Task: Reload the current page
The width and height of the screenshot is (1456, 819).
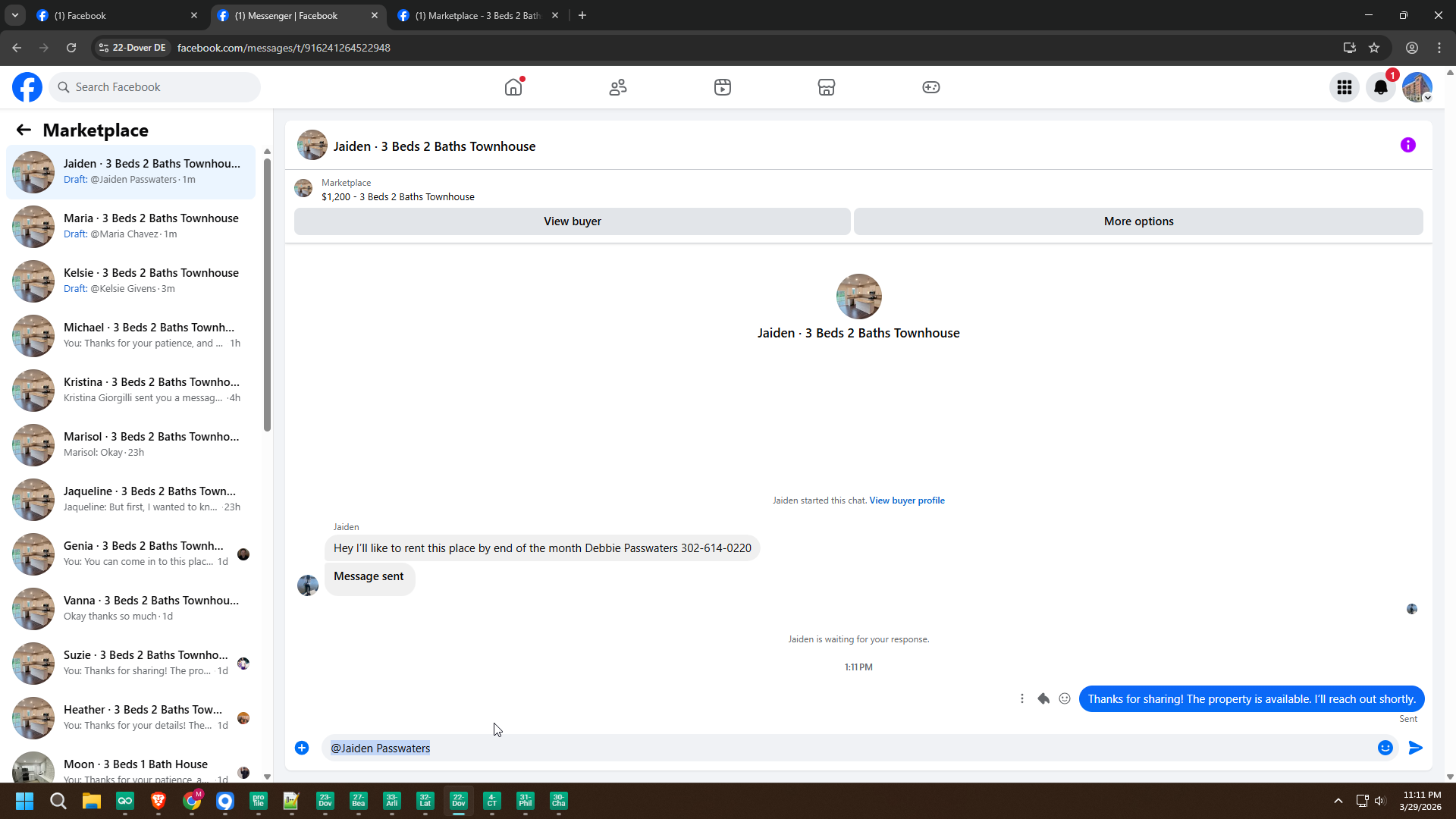Action: pos(71,48)
